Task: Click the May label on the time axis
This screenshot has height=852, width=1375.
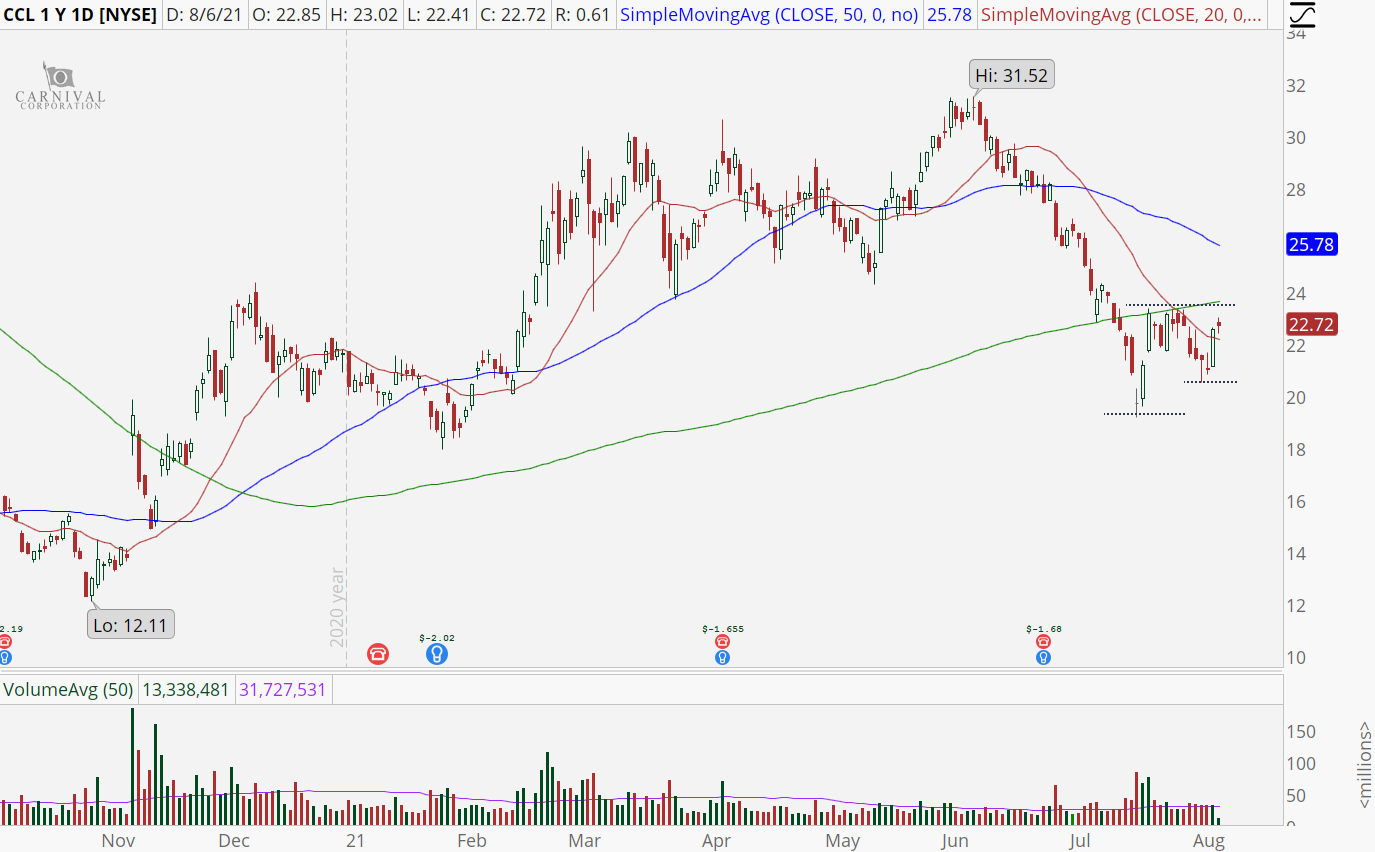Action: 843,840
